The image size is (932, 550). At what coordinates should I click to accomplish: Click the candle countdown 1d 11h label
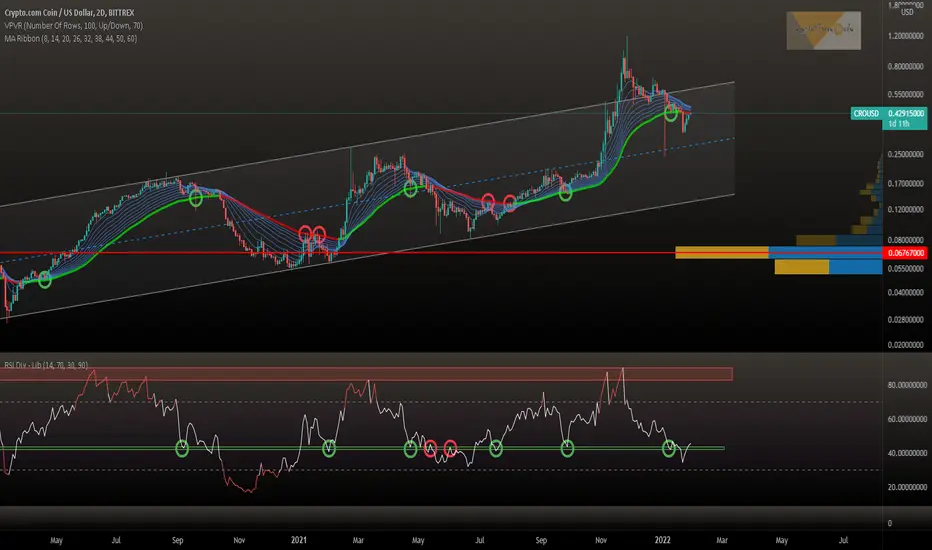899,124
